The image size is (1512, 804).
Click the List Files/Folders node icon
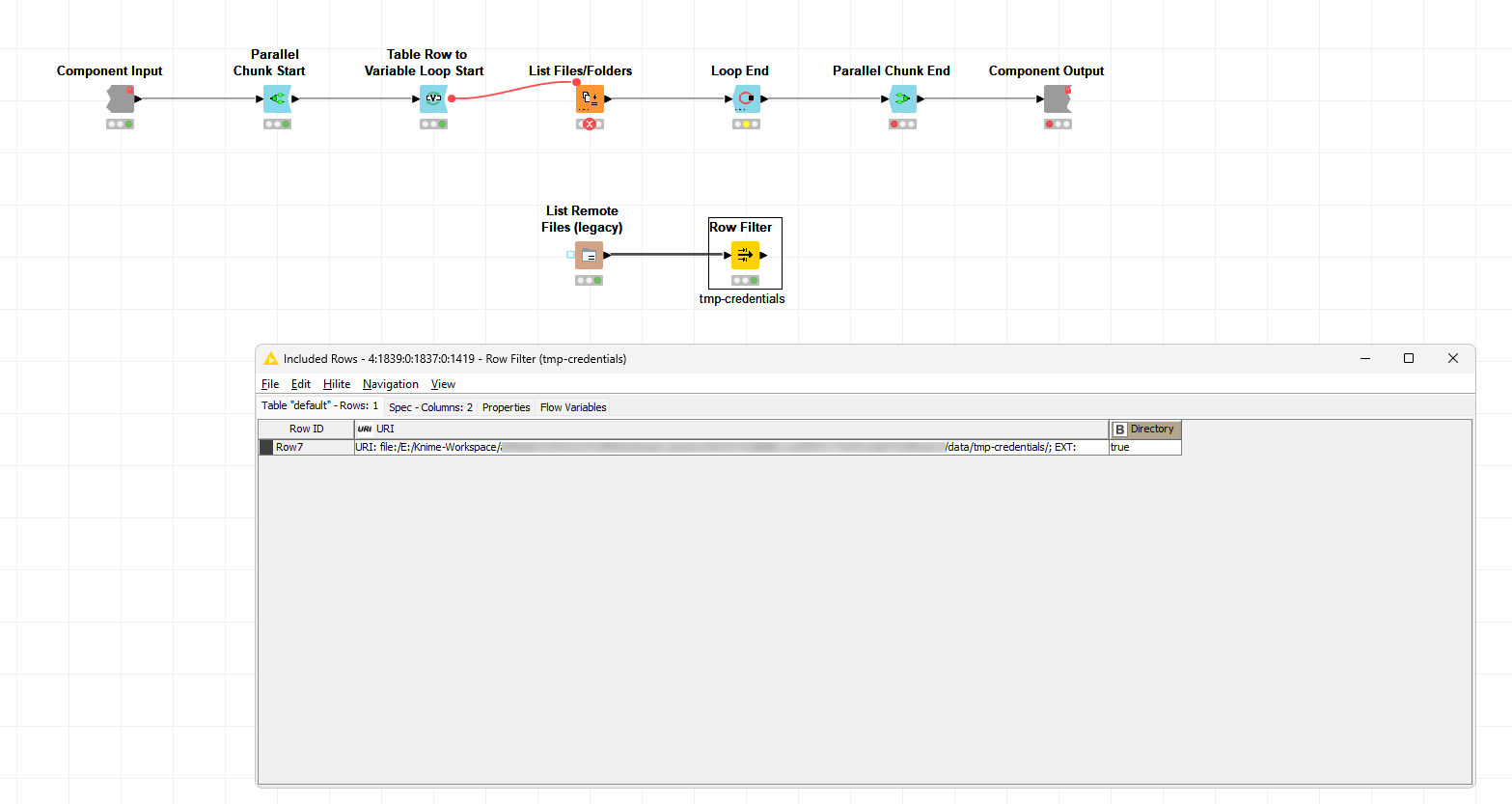click(x=590, y=98)
